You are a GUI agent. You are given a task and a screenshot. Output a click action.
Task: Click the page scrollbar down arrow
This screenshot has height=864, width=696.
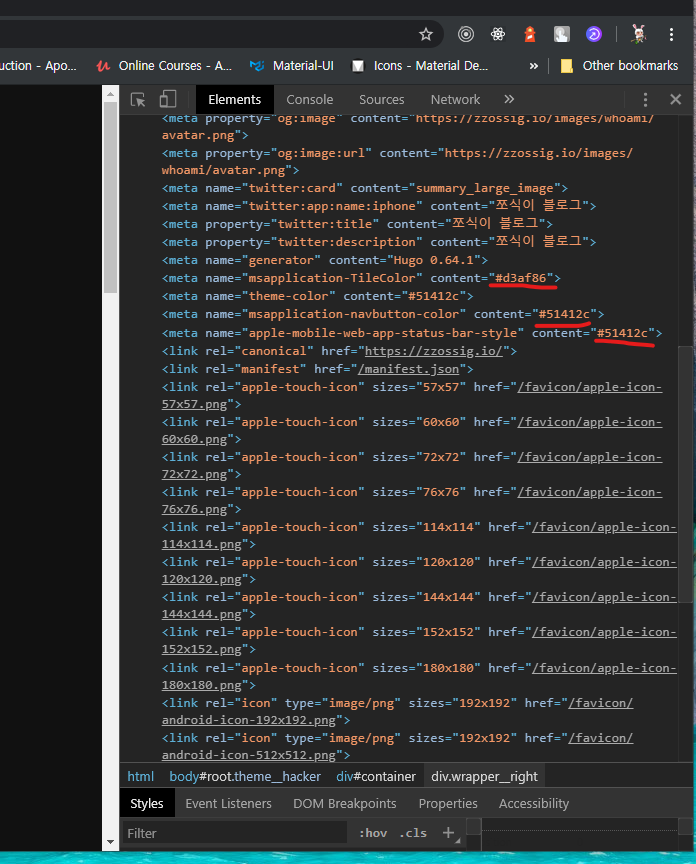point(110,842)
